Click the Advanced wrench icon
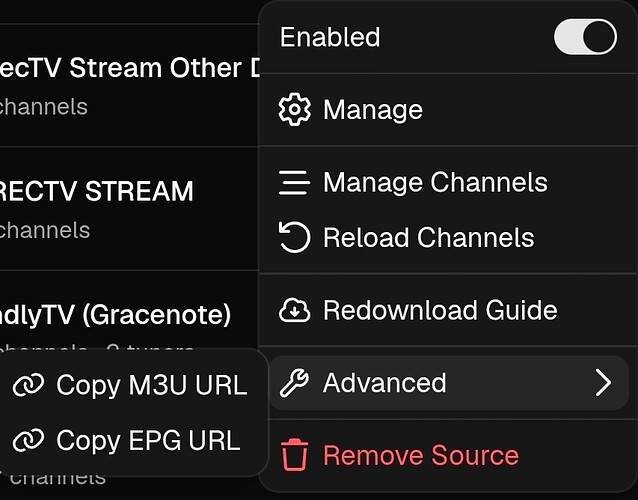 pyautogui.click(x=294, y=383)
